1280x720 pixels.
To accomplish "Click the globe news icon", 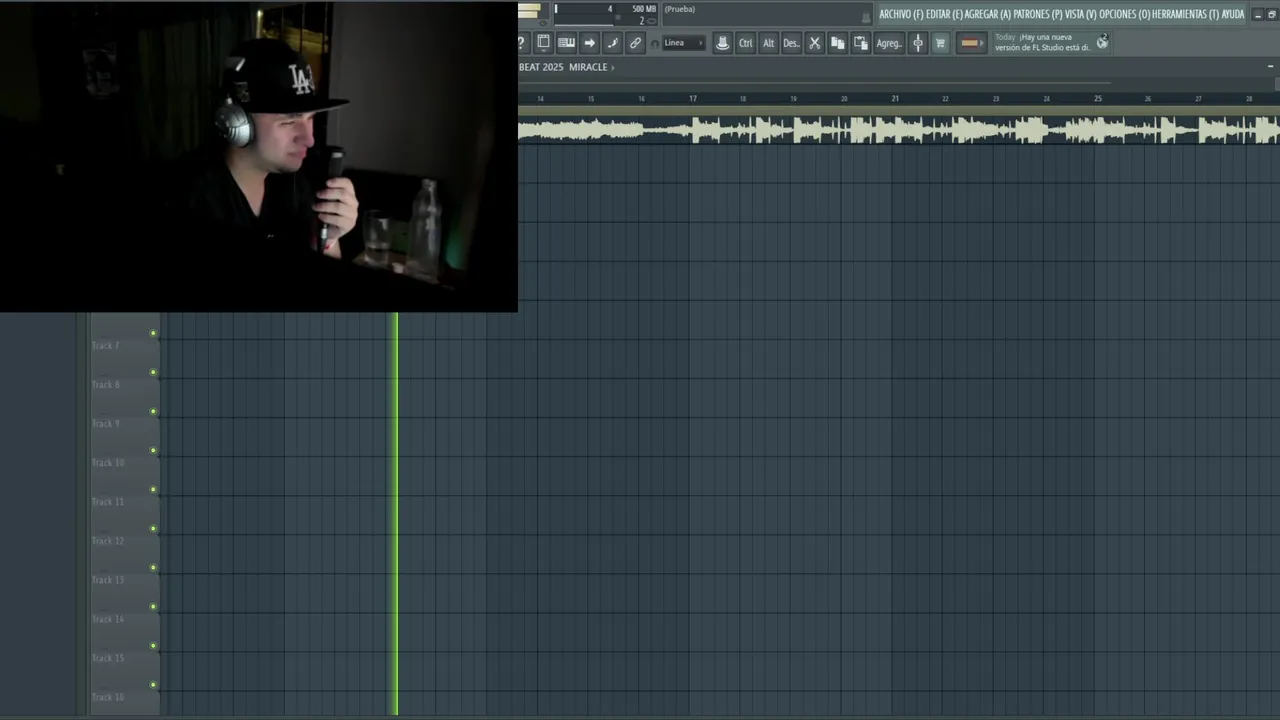I will tap(1102, 42).
